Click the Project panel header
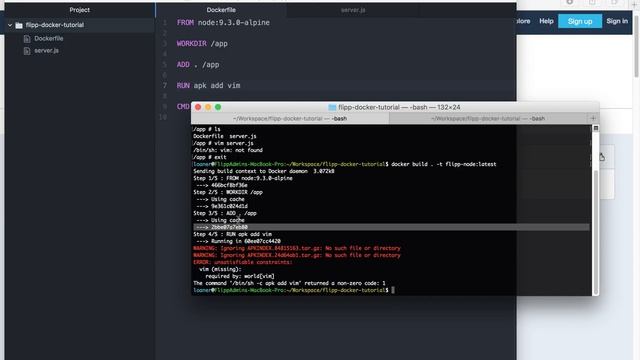Screen dimensions: 640x360 click(x=80, y=10)
